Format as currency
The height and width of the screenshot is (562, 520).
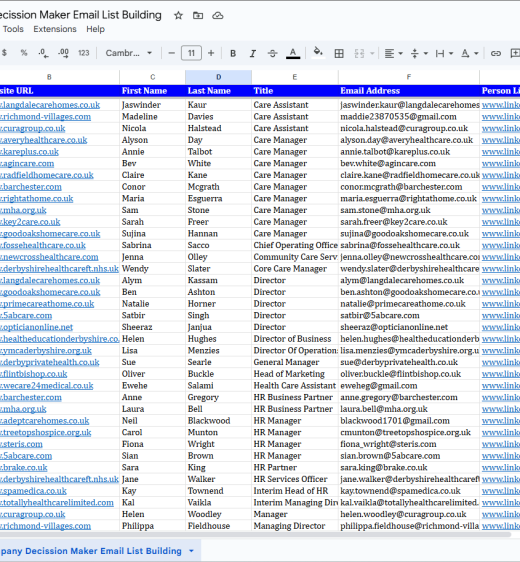(4, 53)
